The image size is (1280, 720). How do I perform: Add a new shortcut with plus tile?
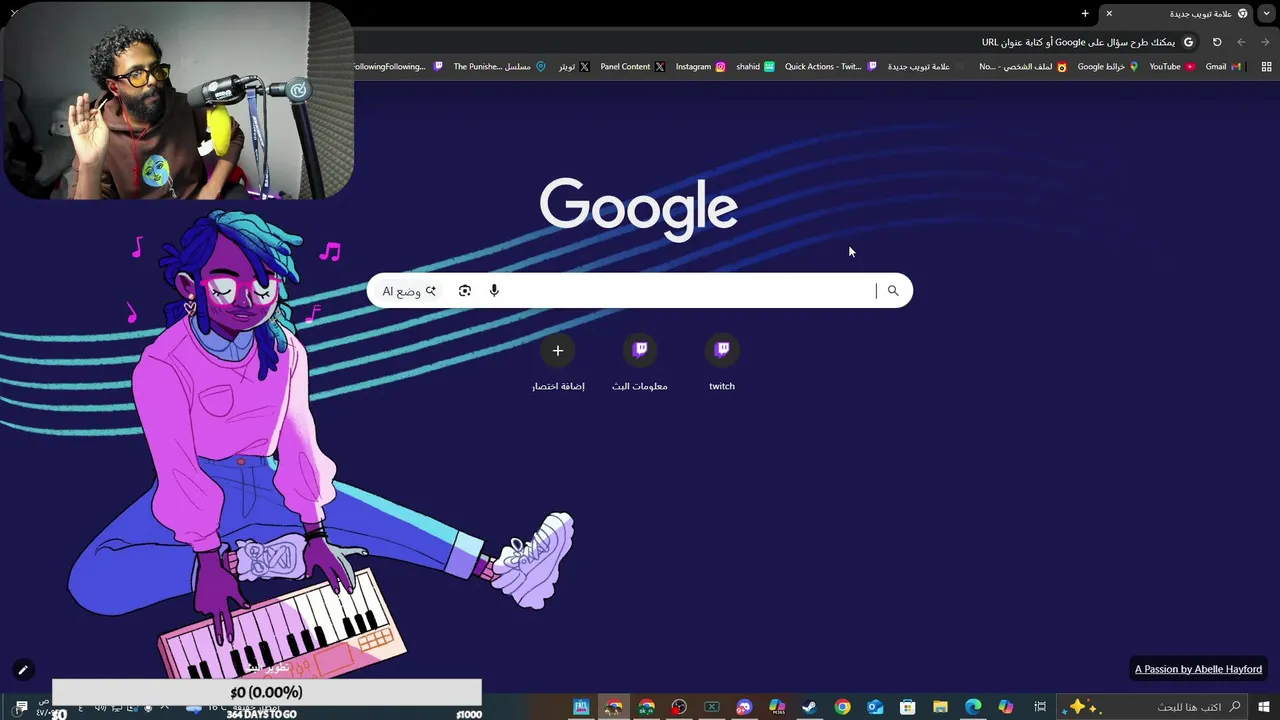click(x=558, y=363)
